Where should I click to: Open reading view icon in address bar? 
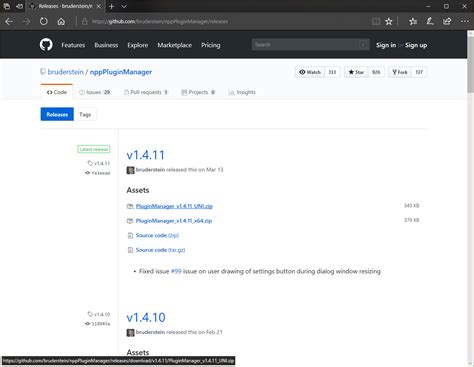(x=376, y=22)
